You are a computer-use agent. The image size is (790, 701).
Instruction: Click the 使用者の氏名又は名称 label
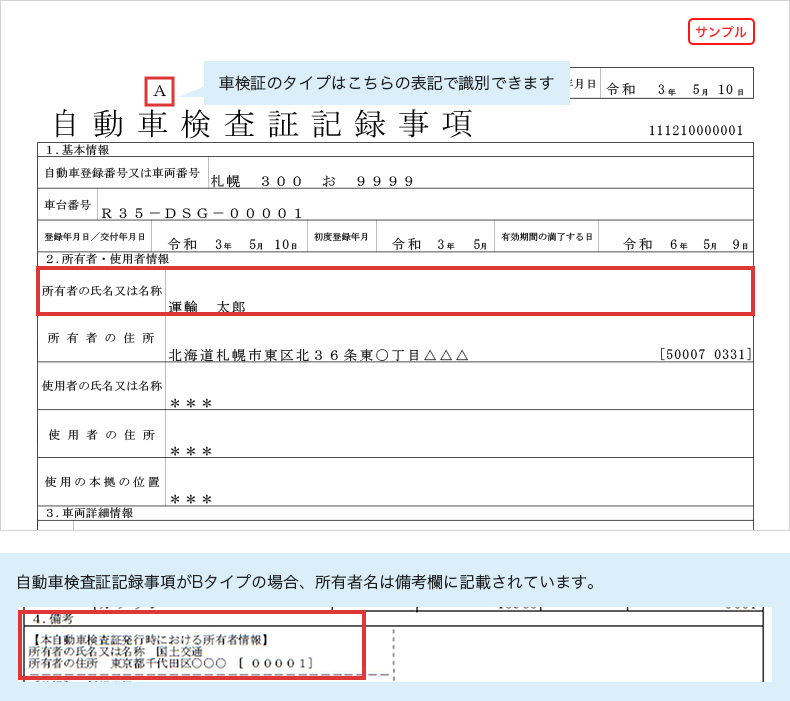(x=101, y=385)
